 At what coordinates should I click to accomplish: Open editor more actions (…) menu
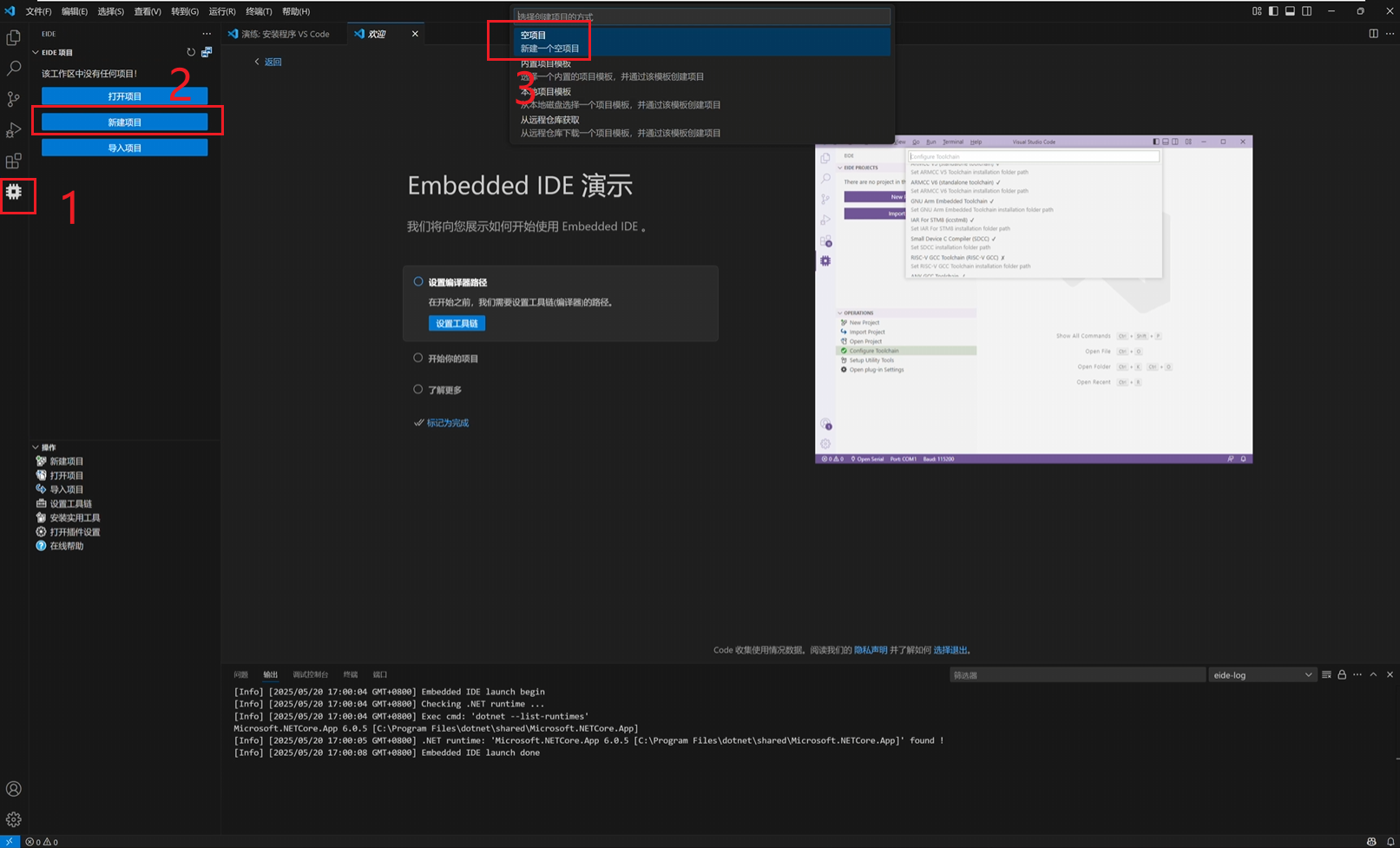(1390, 34)
